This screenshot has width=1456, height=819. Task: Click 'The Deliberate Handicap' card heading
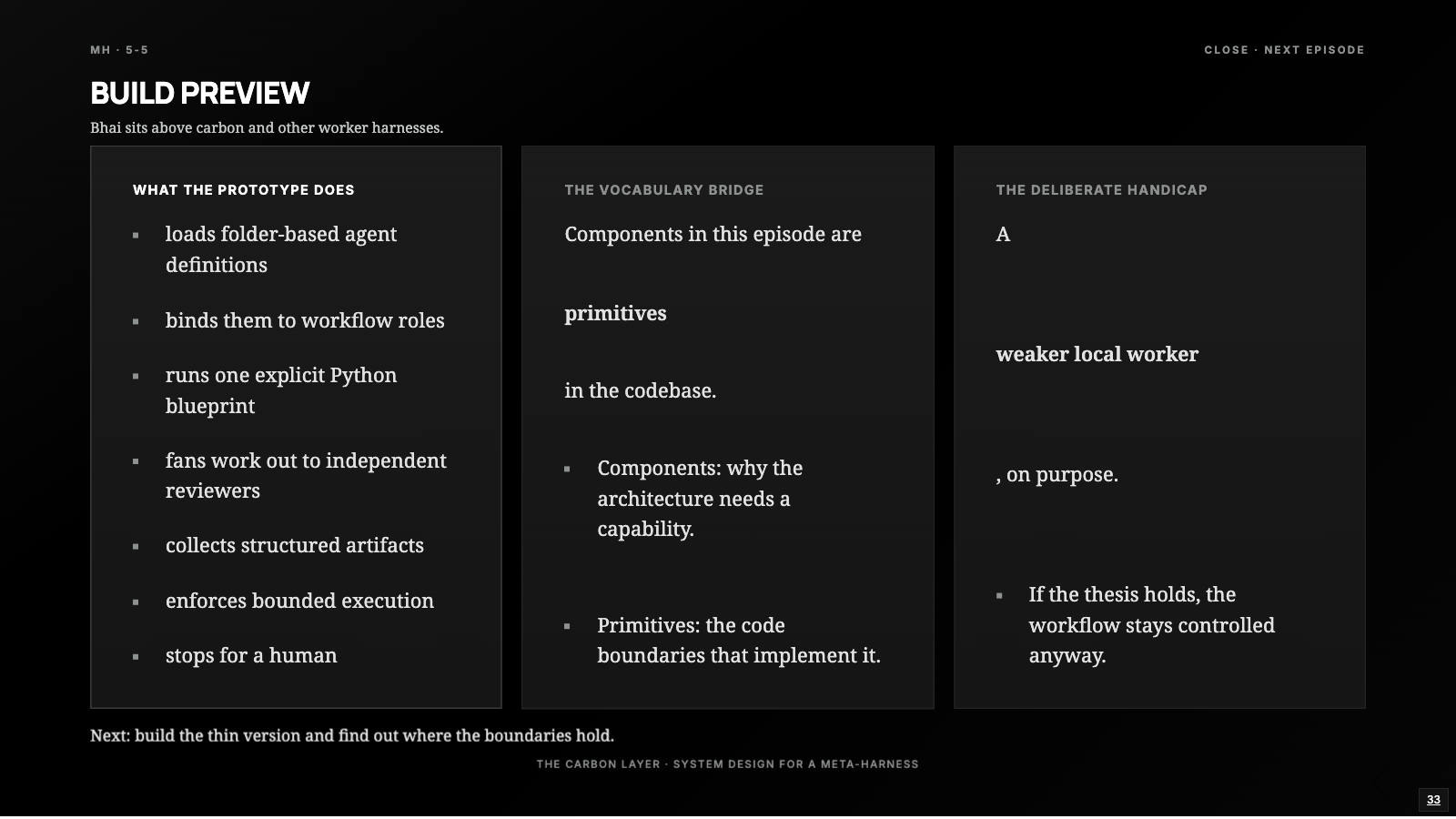click(1101, 190)
